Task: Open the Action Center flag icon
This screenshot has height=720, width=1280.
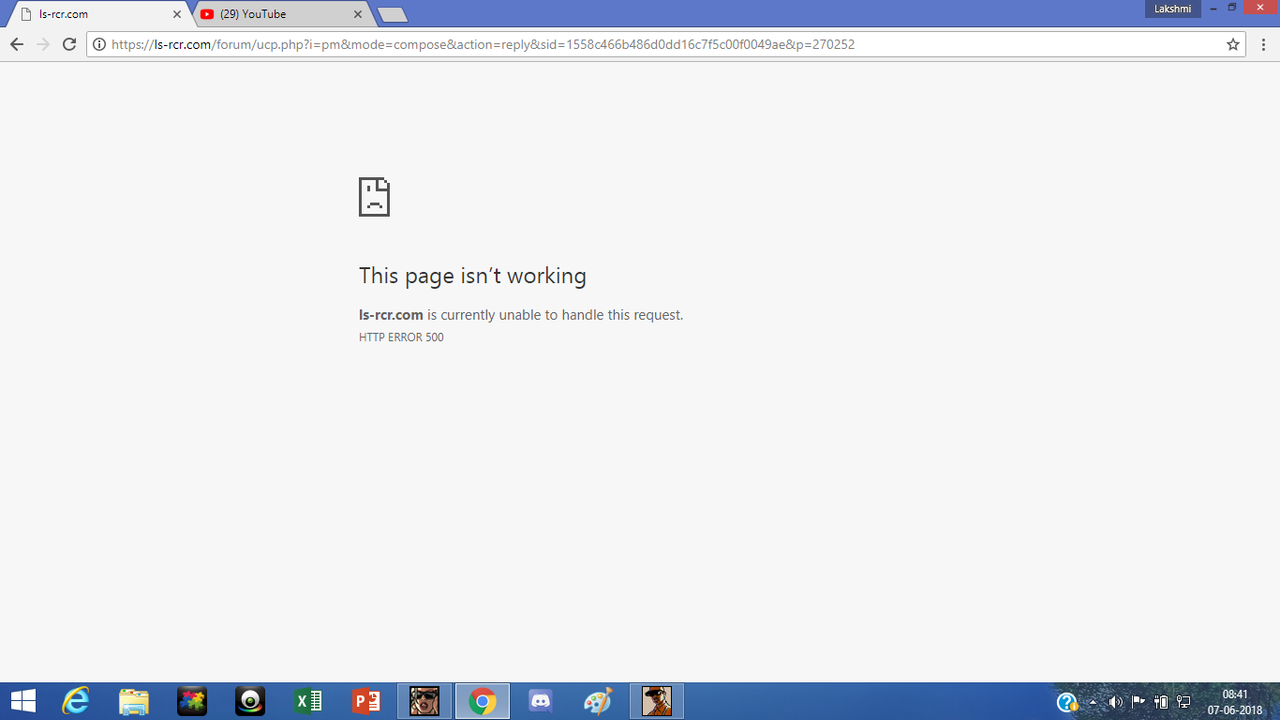Action: pyautogui.click(x=1139, y=702)
